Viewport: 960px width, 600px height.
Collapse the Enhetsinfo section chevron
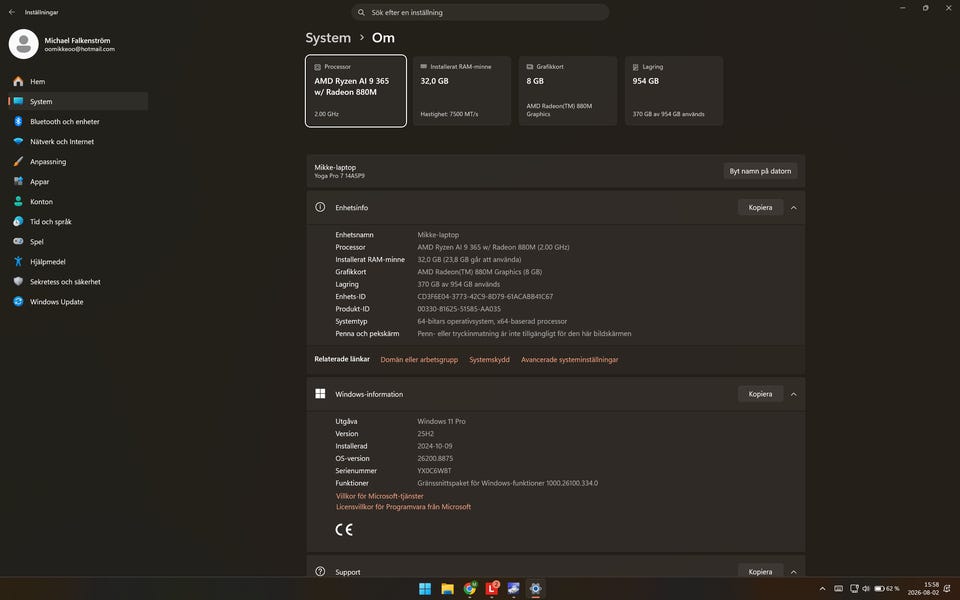(x=793, y=208)
